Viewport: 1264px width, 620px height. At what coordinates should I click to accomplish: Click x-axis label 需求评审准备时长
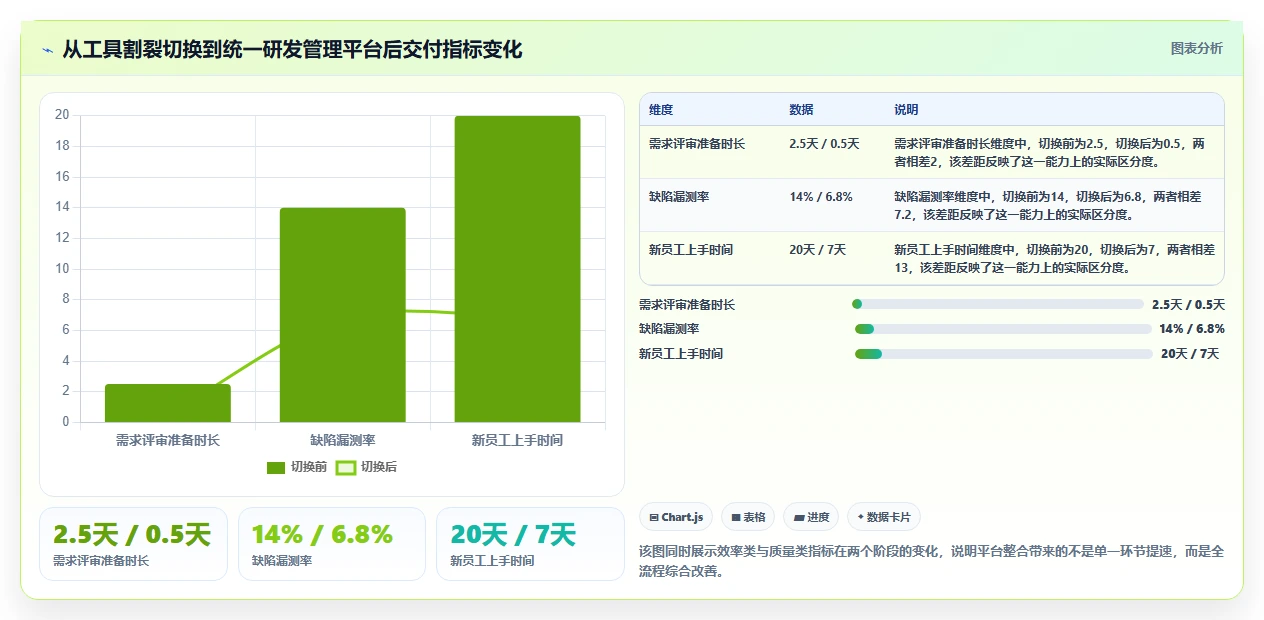(x=168, y=440)
